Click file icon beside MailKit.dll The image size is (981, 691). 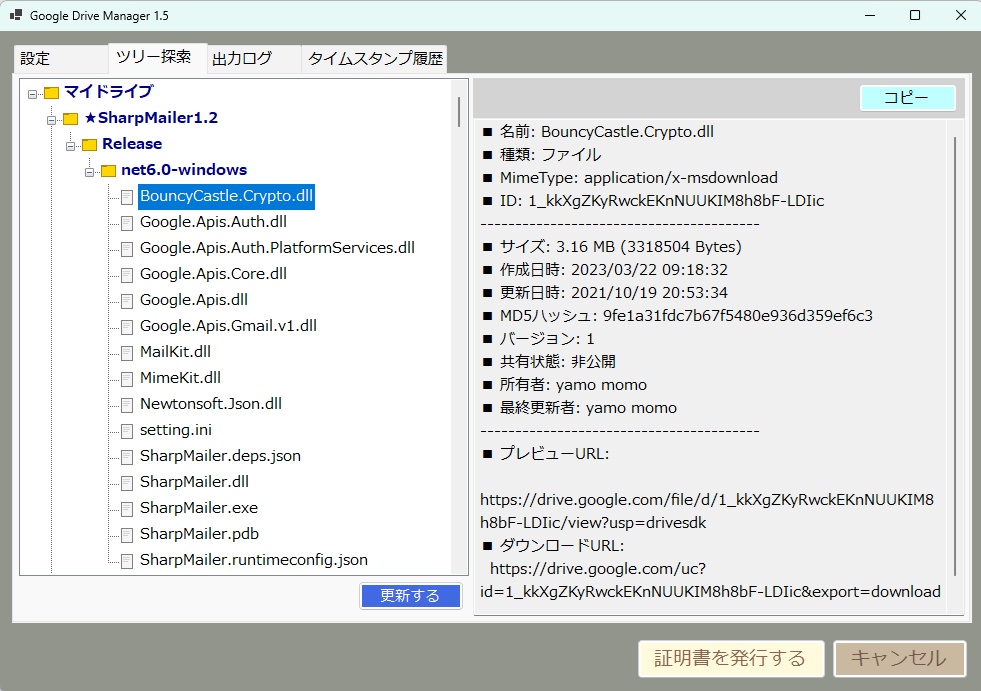tap(126, 353)
